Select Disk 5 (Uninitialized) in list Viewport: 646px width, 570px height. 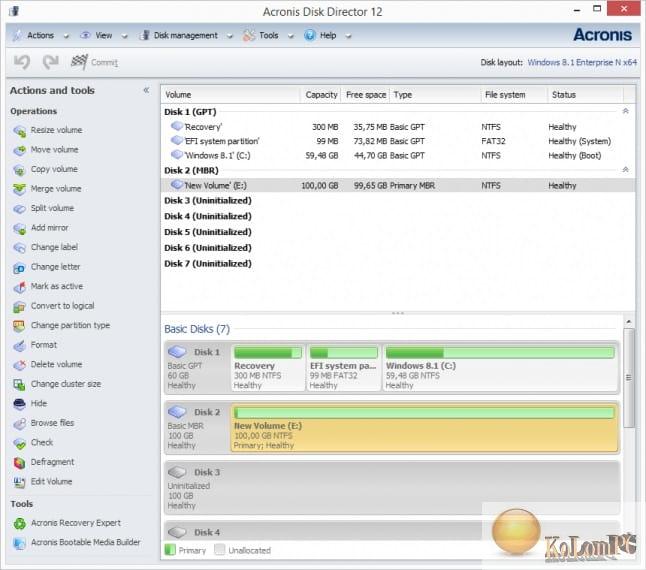[x=208, y=232]
